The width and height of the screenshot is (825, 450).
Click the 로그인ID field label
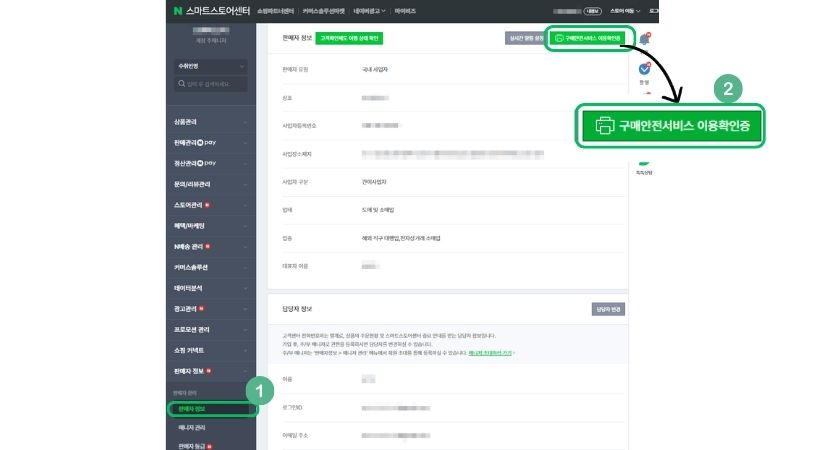coord(292,407)
